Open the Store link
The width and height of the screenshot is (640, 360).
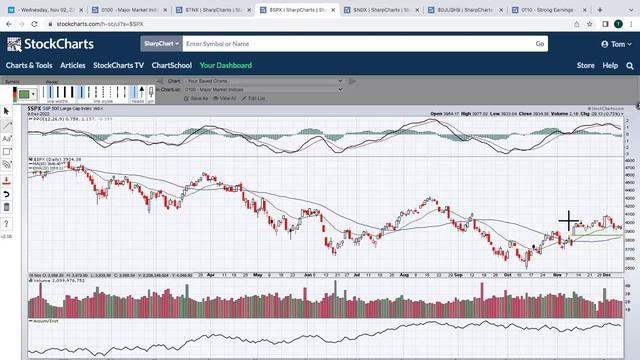pyautogui.click(x=585, y=65)
